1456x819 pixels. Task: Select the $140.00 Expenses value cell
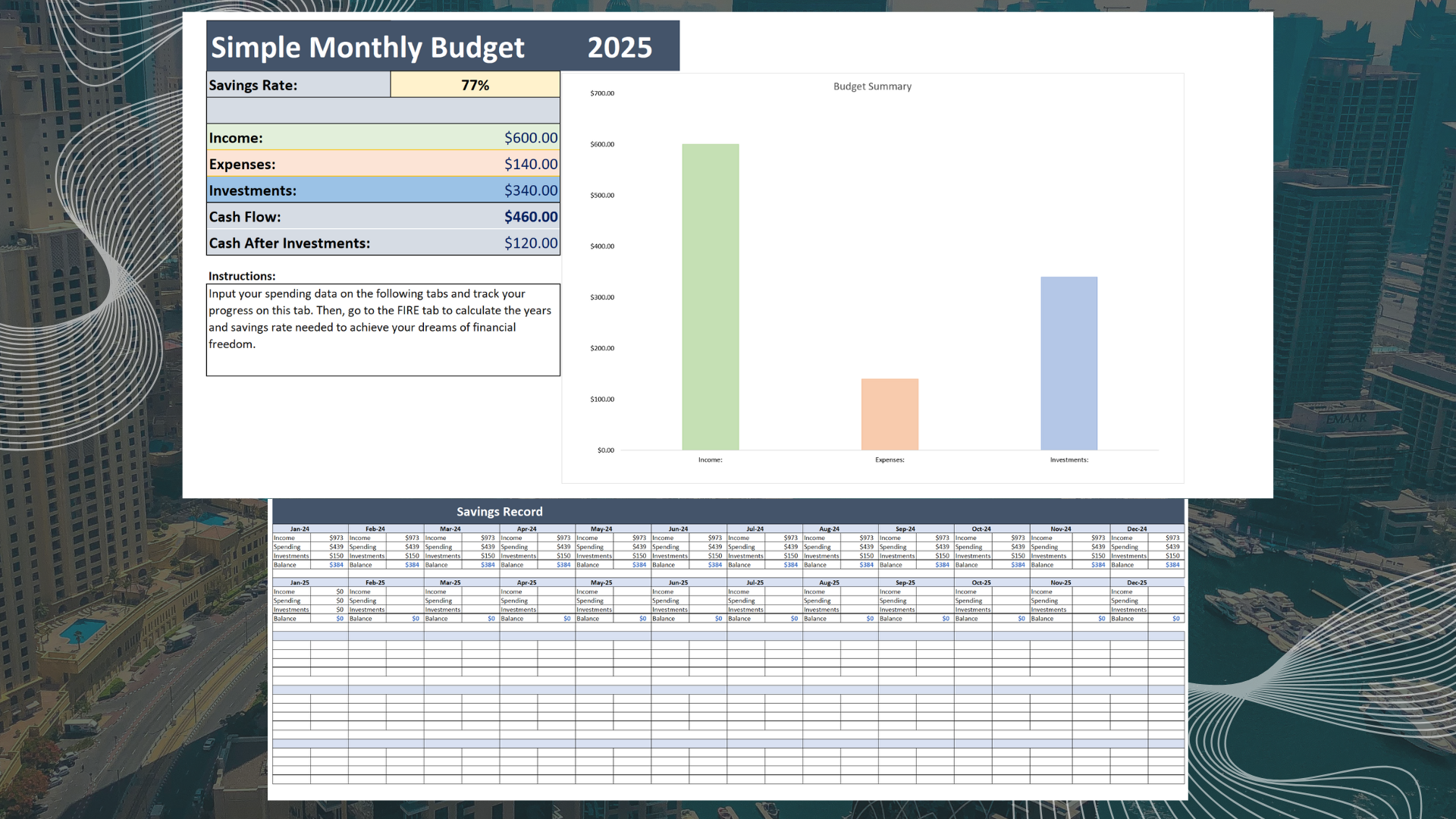530,164
